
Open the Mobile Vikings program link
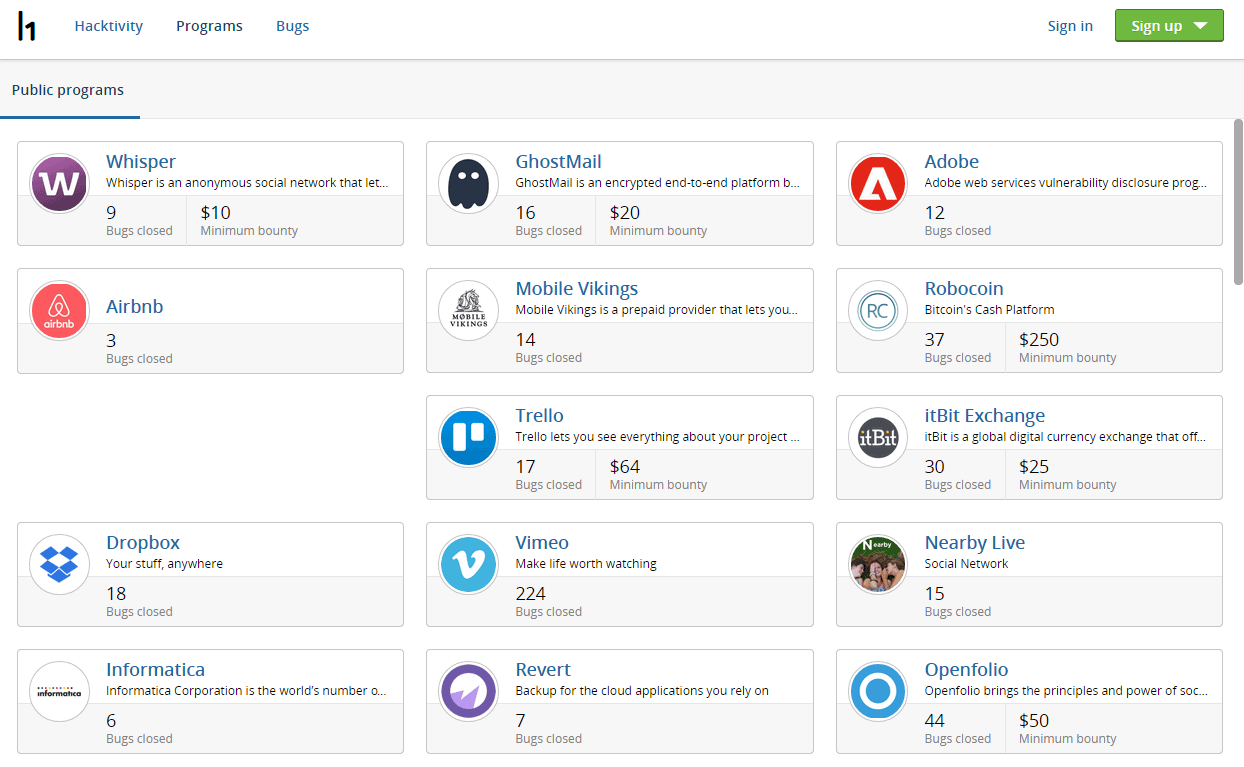576,289
